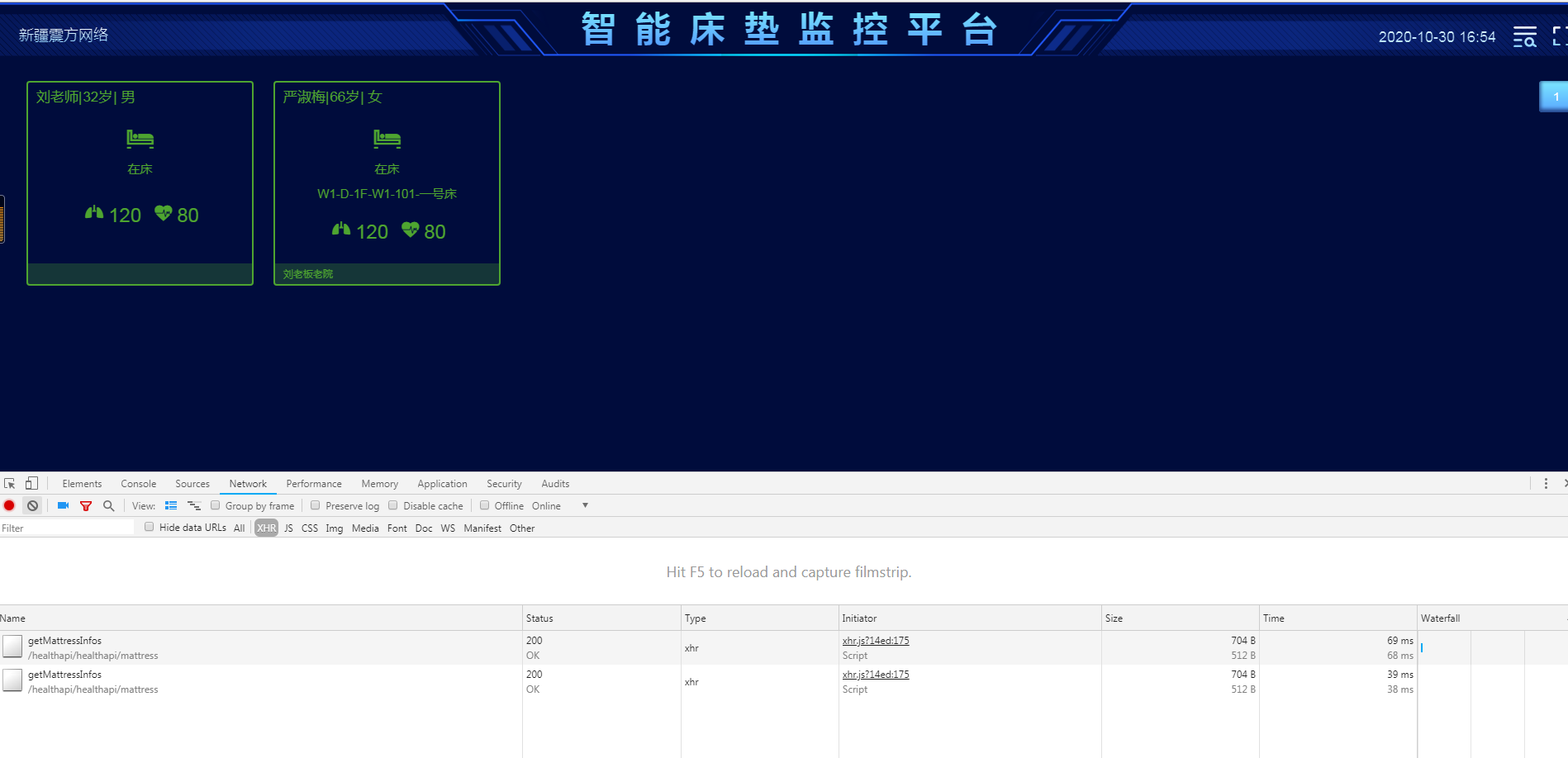The image size is (1568, 758).
Task: Open the Console tab
Action: [x=138, y=484]
